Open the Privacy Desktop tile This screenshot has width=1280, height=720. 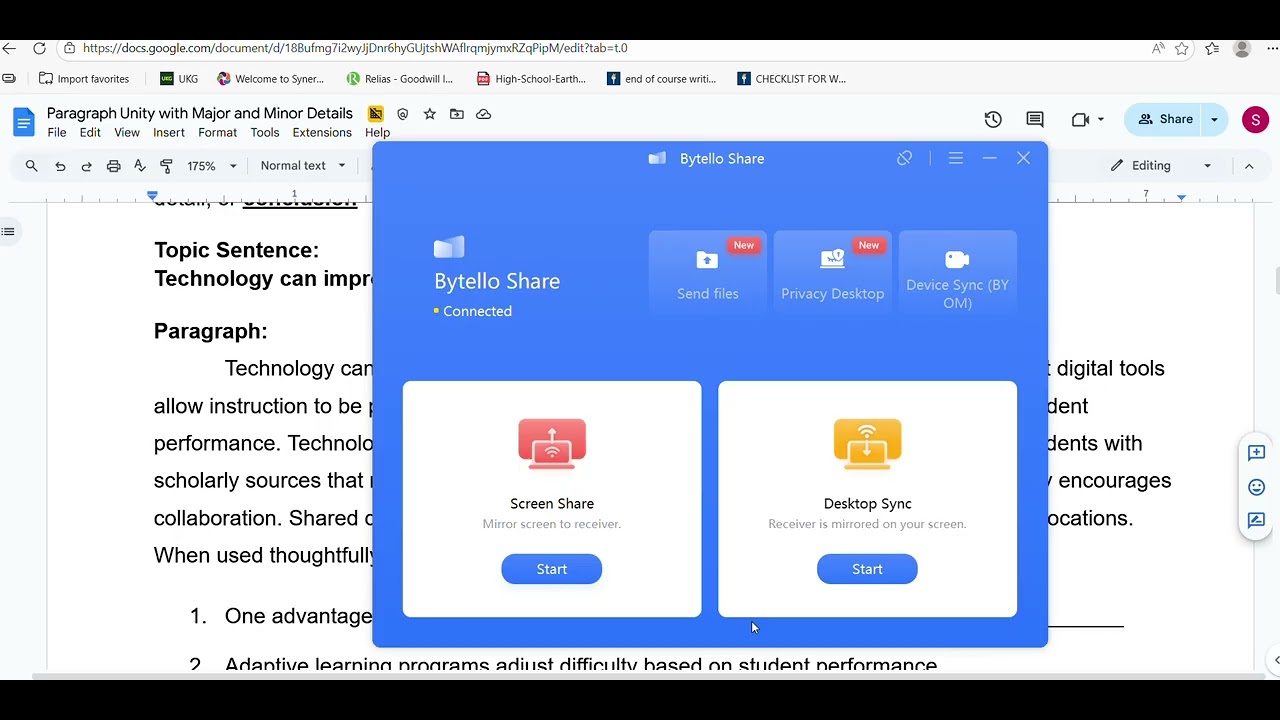(832, 273)
